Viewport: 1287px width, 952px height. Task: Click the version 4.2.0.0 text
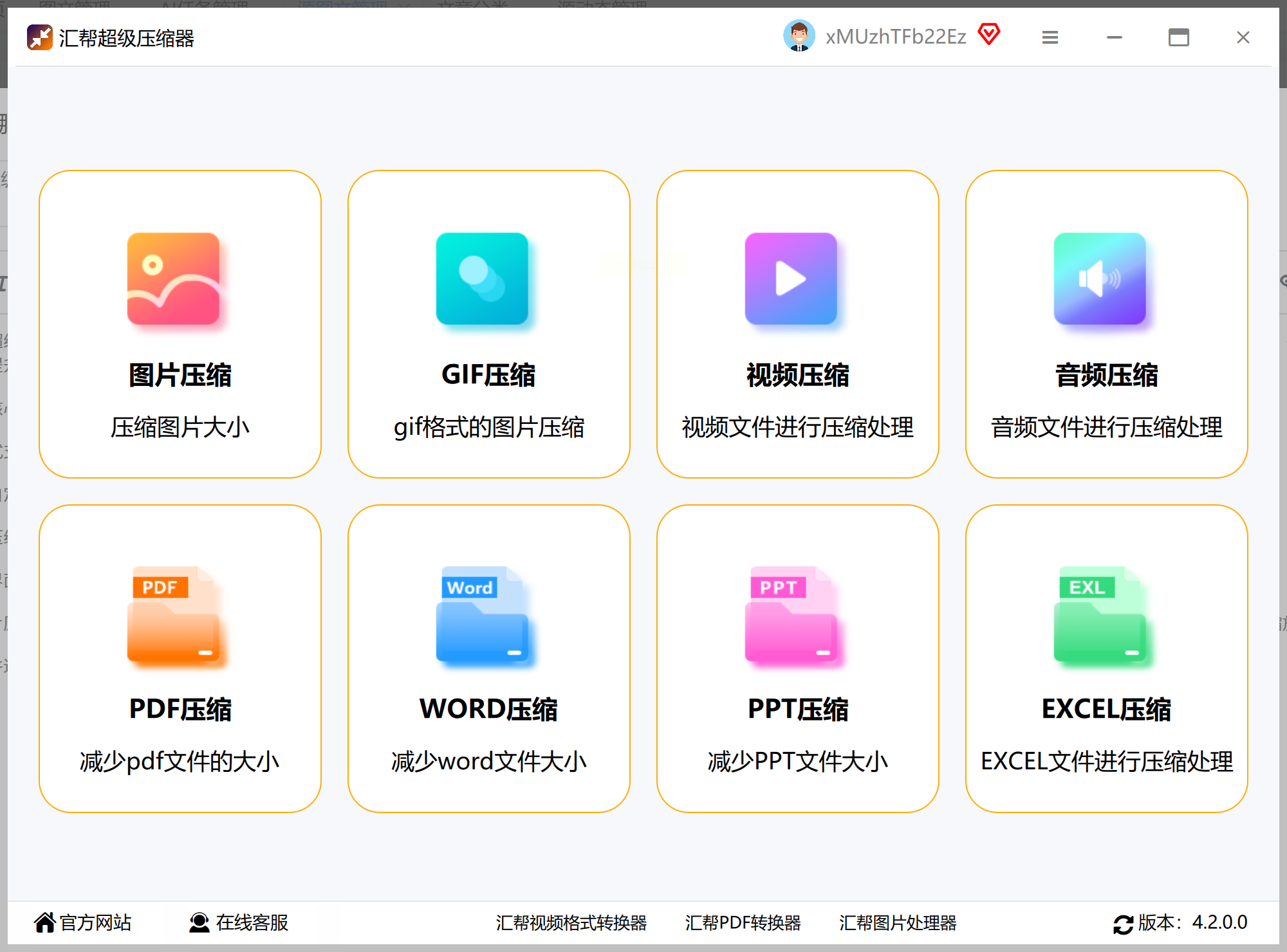point(1192,922)
